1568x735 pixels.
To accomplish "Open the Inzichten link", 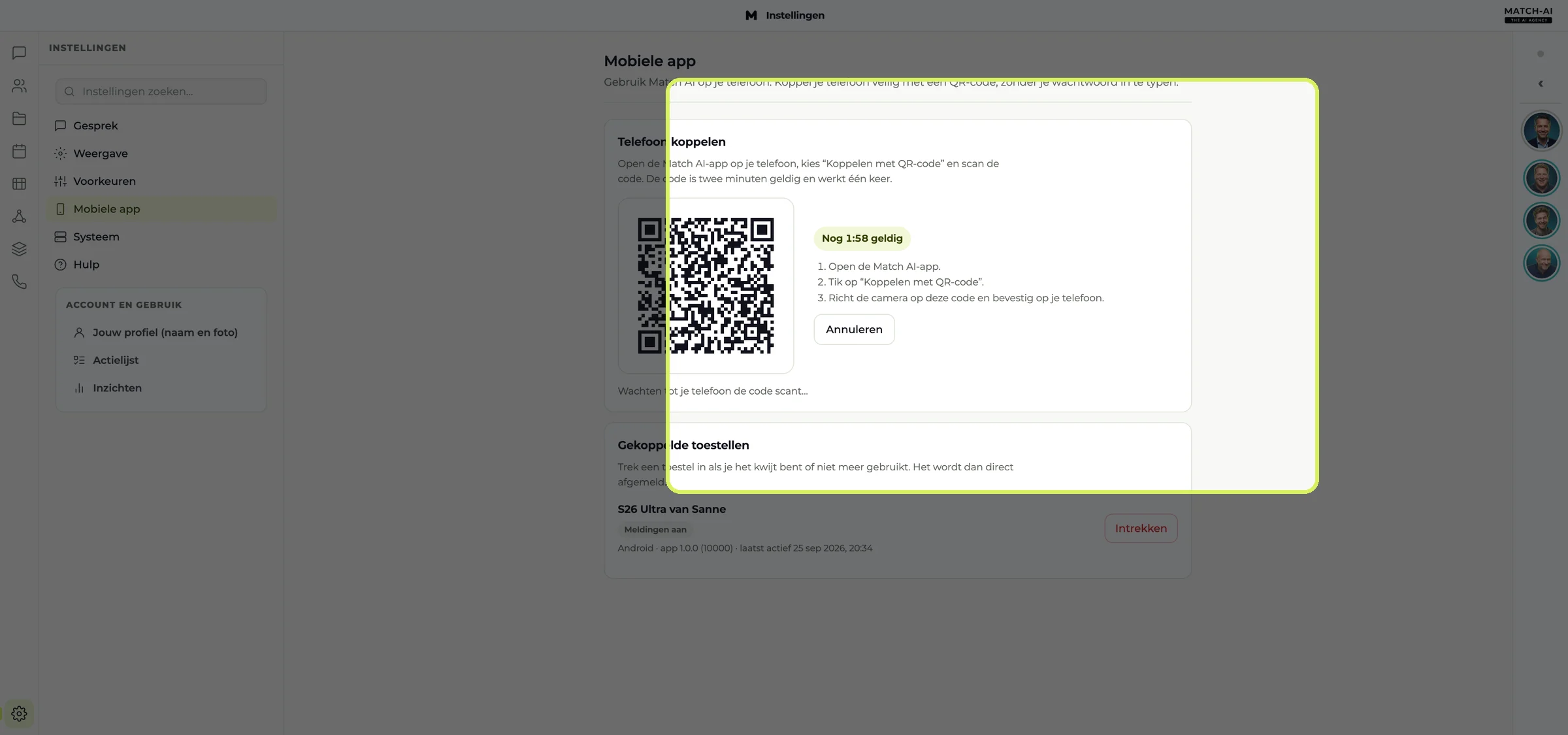I will pos(161,388).
